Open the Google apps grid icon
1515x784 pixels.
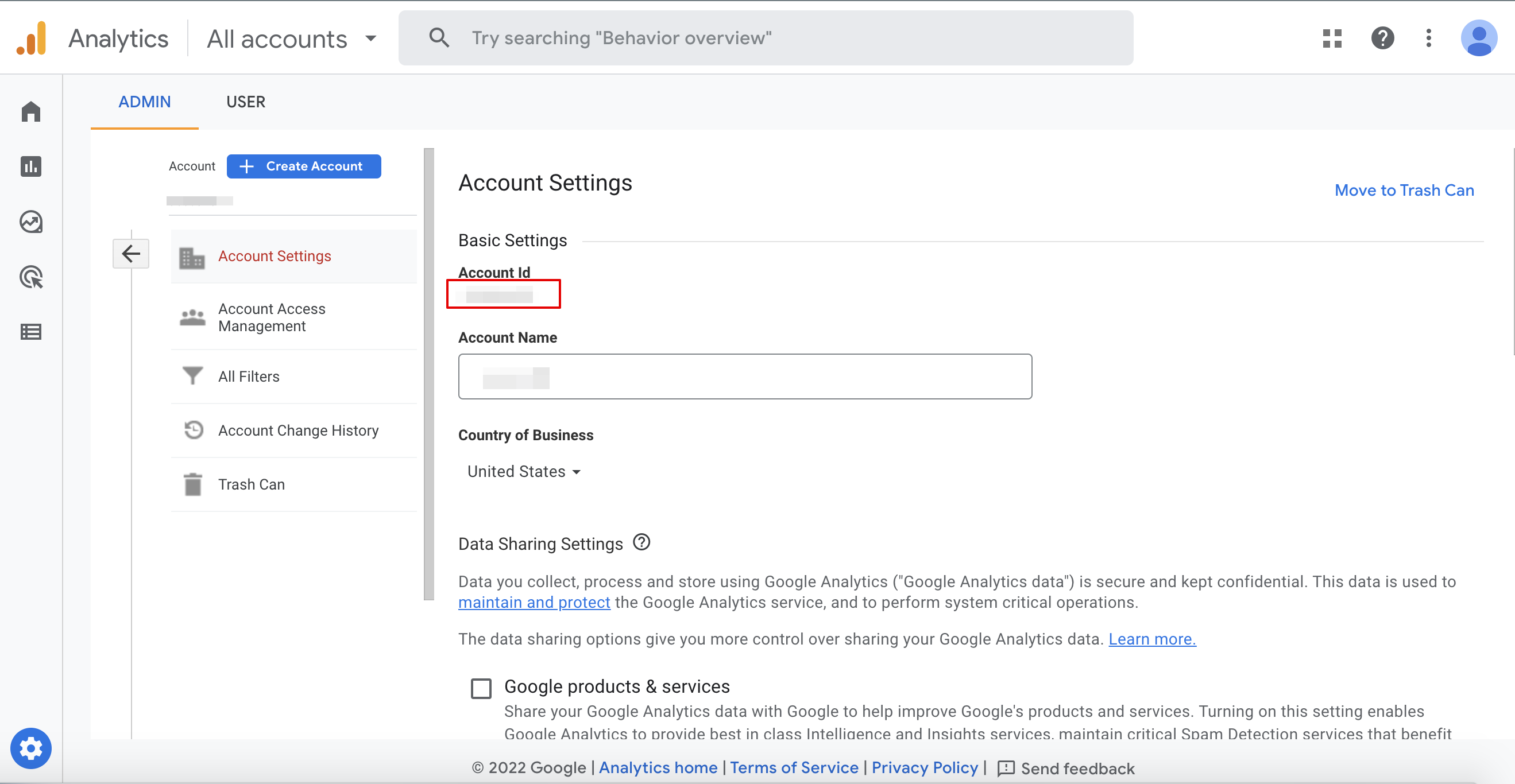click(1332, 38)
